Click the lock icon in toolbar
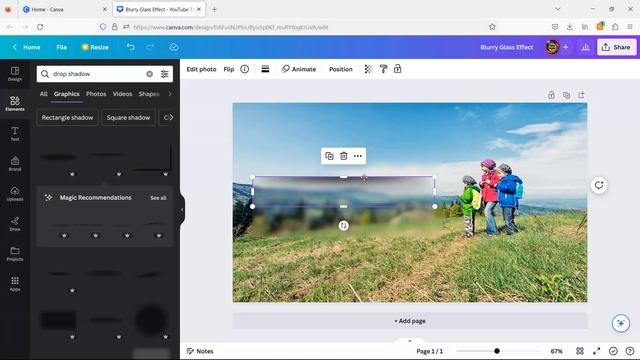 [398, 69]
